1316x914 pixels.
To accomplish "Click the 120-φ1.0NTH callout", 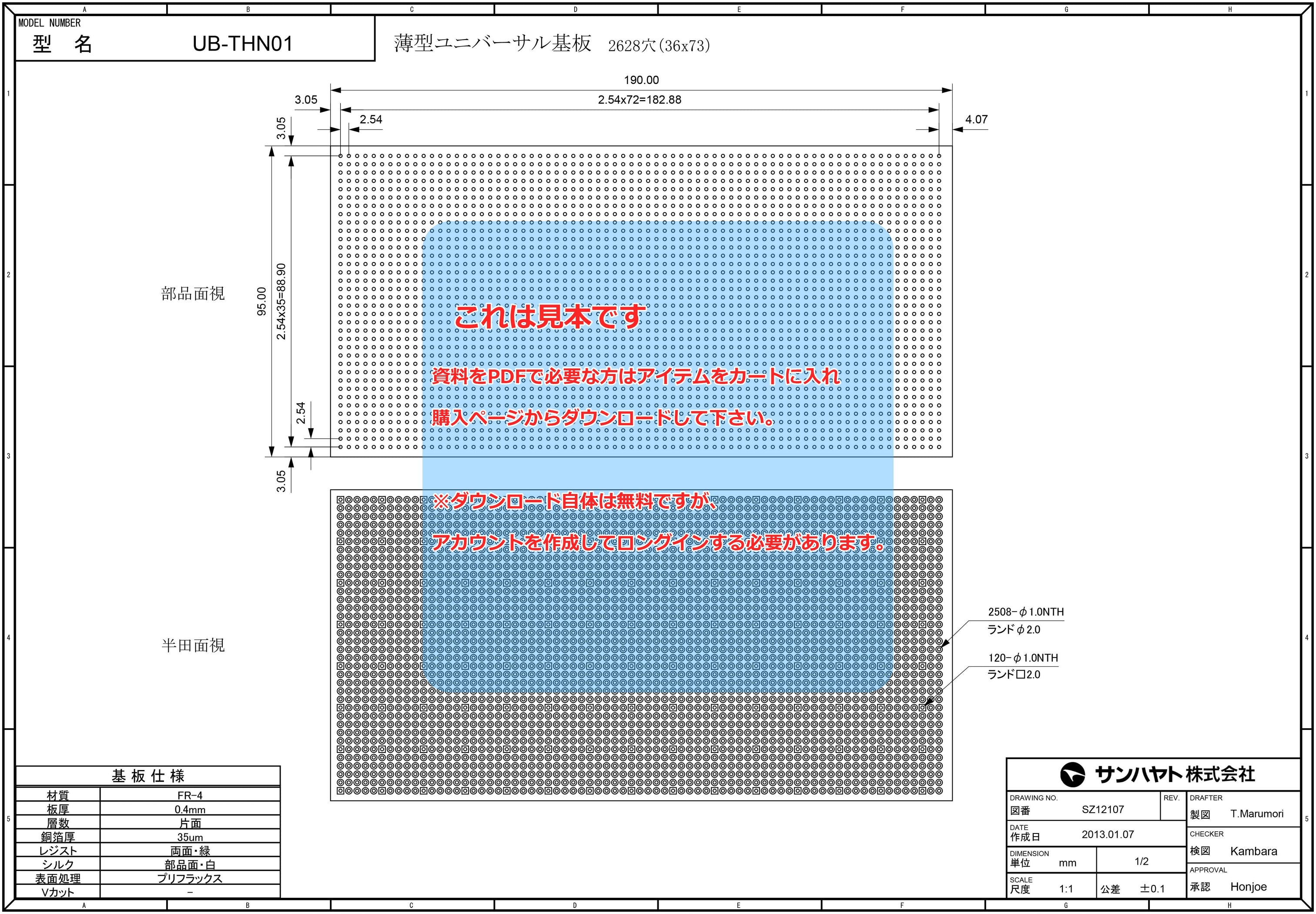I will click(1023, 658).
